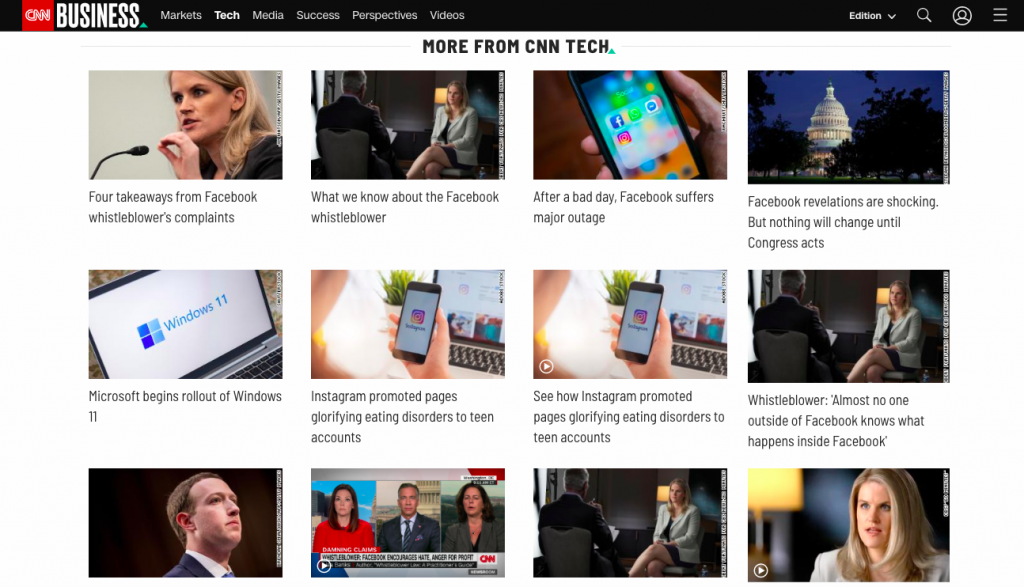The width and height of the screenshot is (1024, 587).
Task: Open the user account profile icon
Action: pyautogui.click(x=962, y=15)
